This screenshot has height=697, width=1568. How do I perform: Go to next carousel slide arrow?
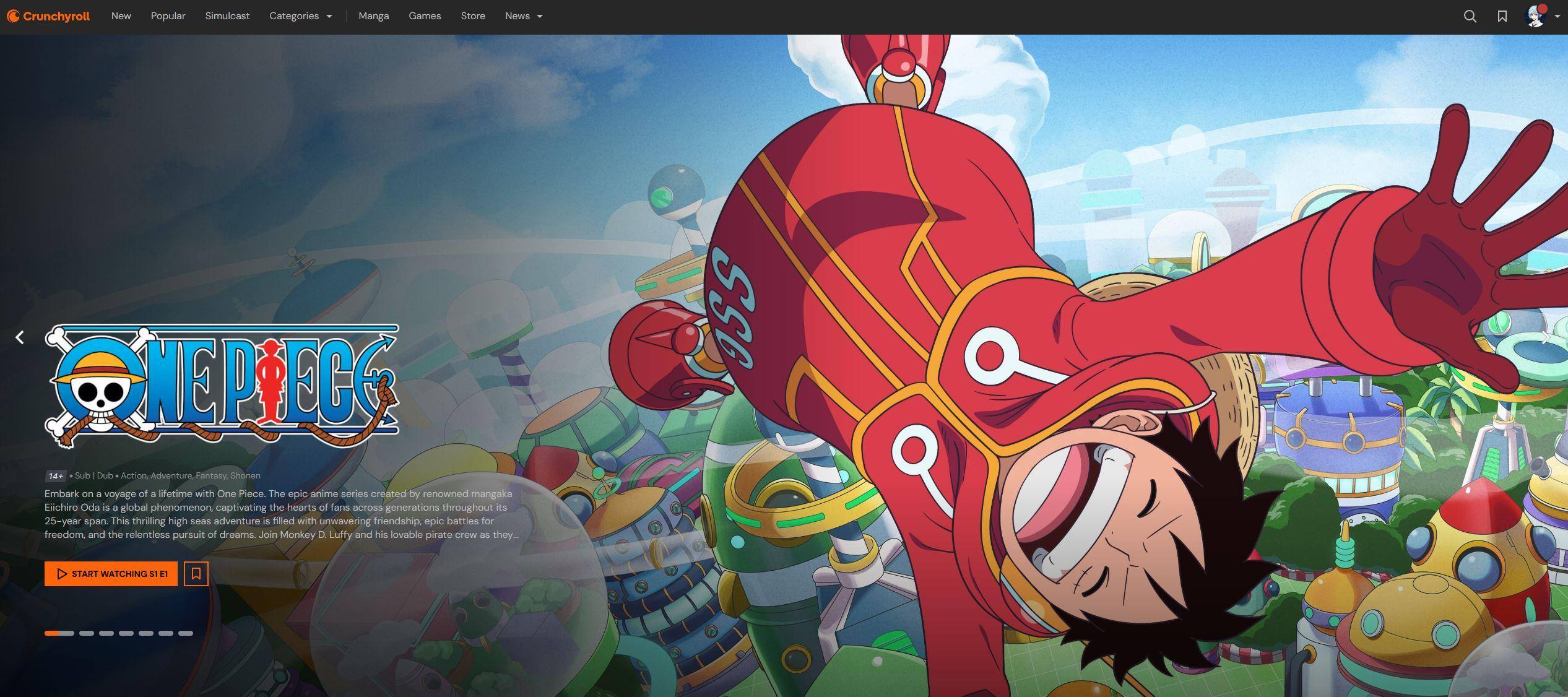click(1544, 337)
